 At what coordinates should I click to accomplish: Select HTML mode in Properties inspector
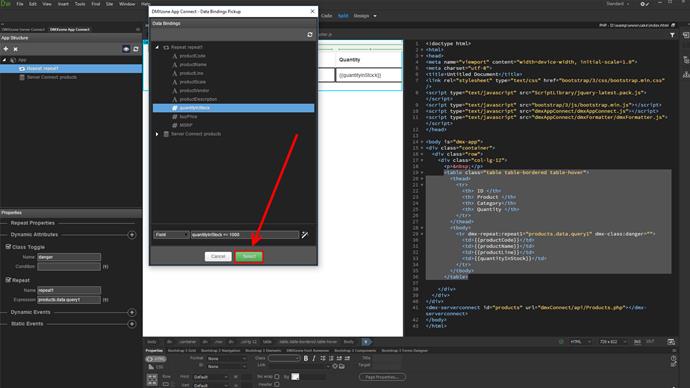156,359
